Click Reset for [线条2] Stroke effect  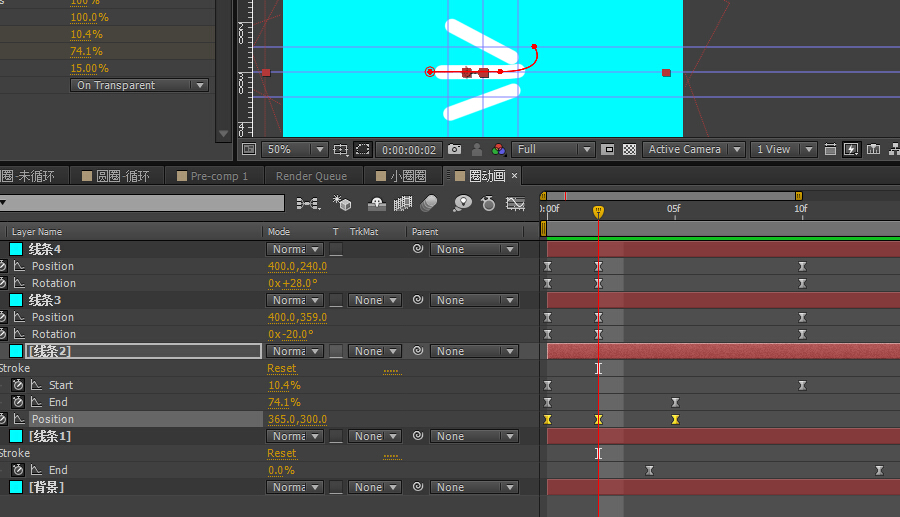282,368
